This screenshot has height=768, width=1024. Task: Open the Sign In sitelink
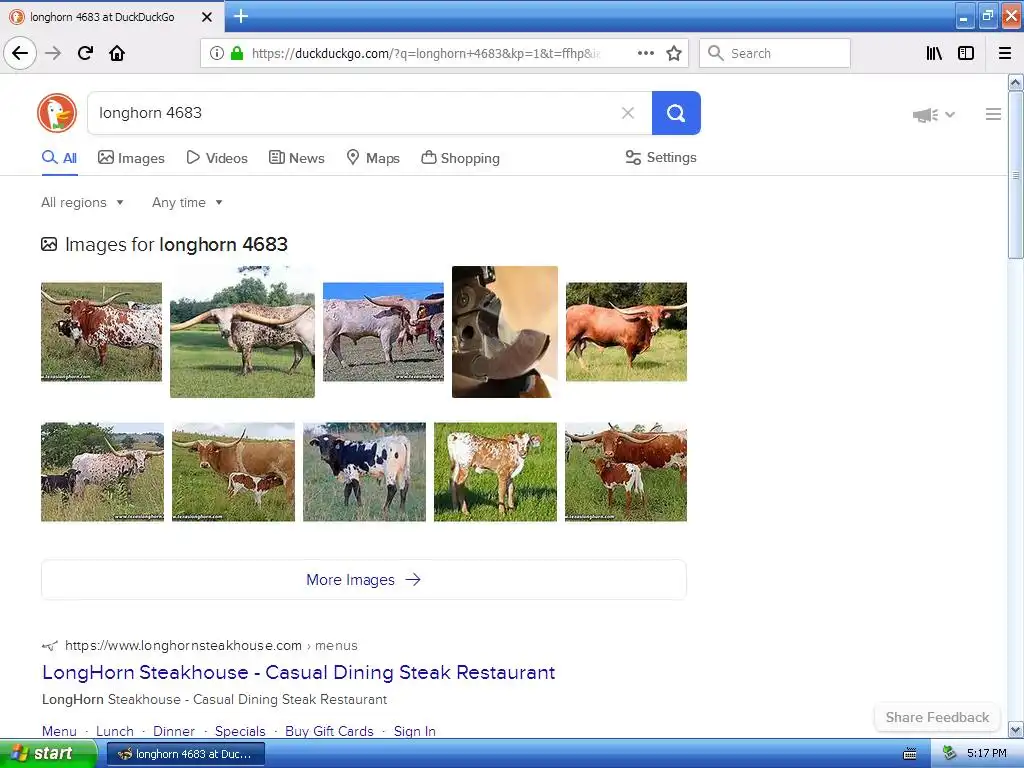415,731
